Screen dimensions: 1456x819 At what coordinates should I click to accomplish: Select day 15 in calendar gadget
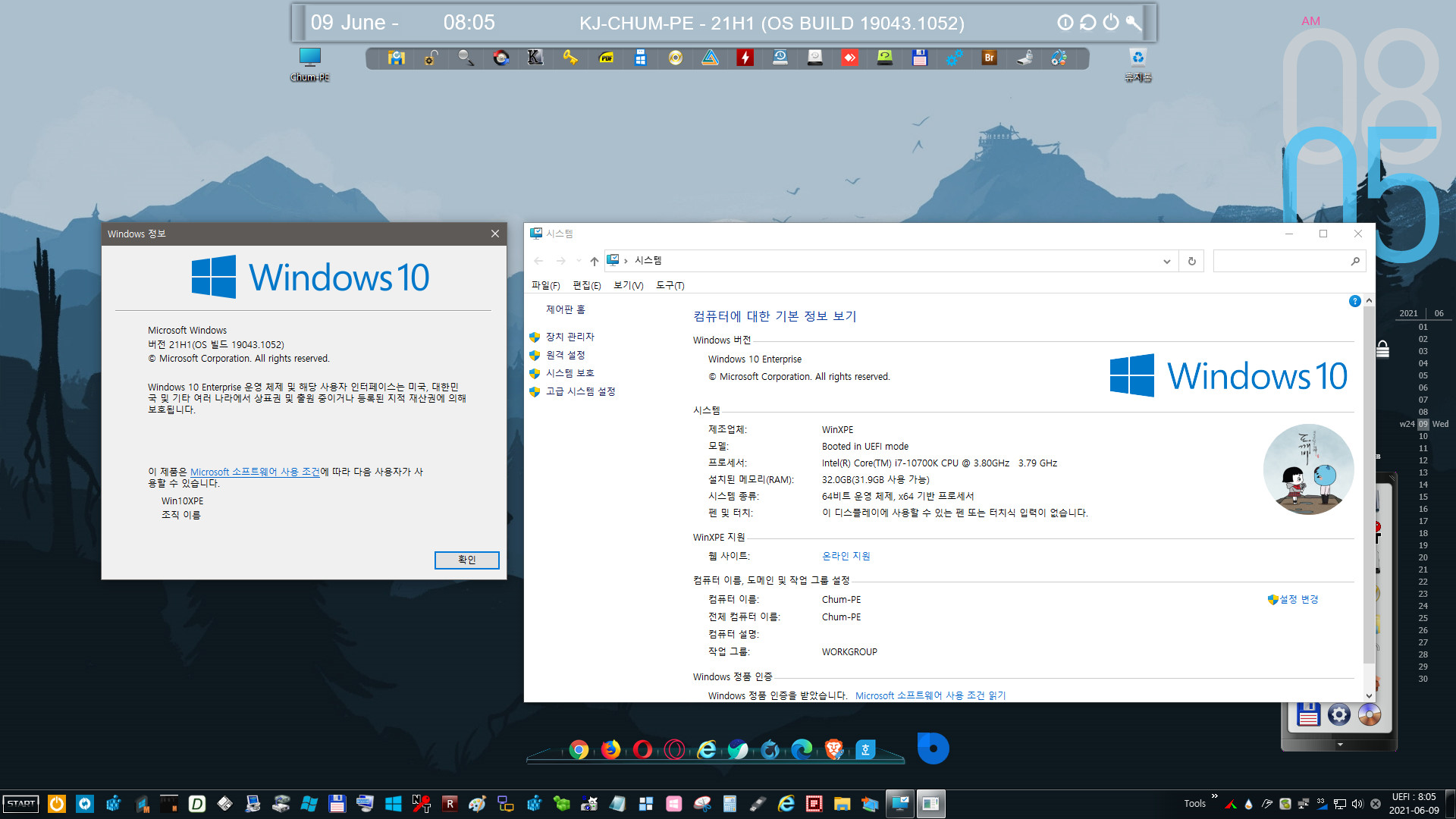point(1423,497)
